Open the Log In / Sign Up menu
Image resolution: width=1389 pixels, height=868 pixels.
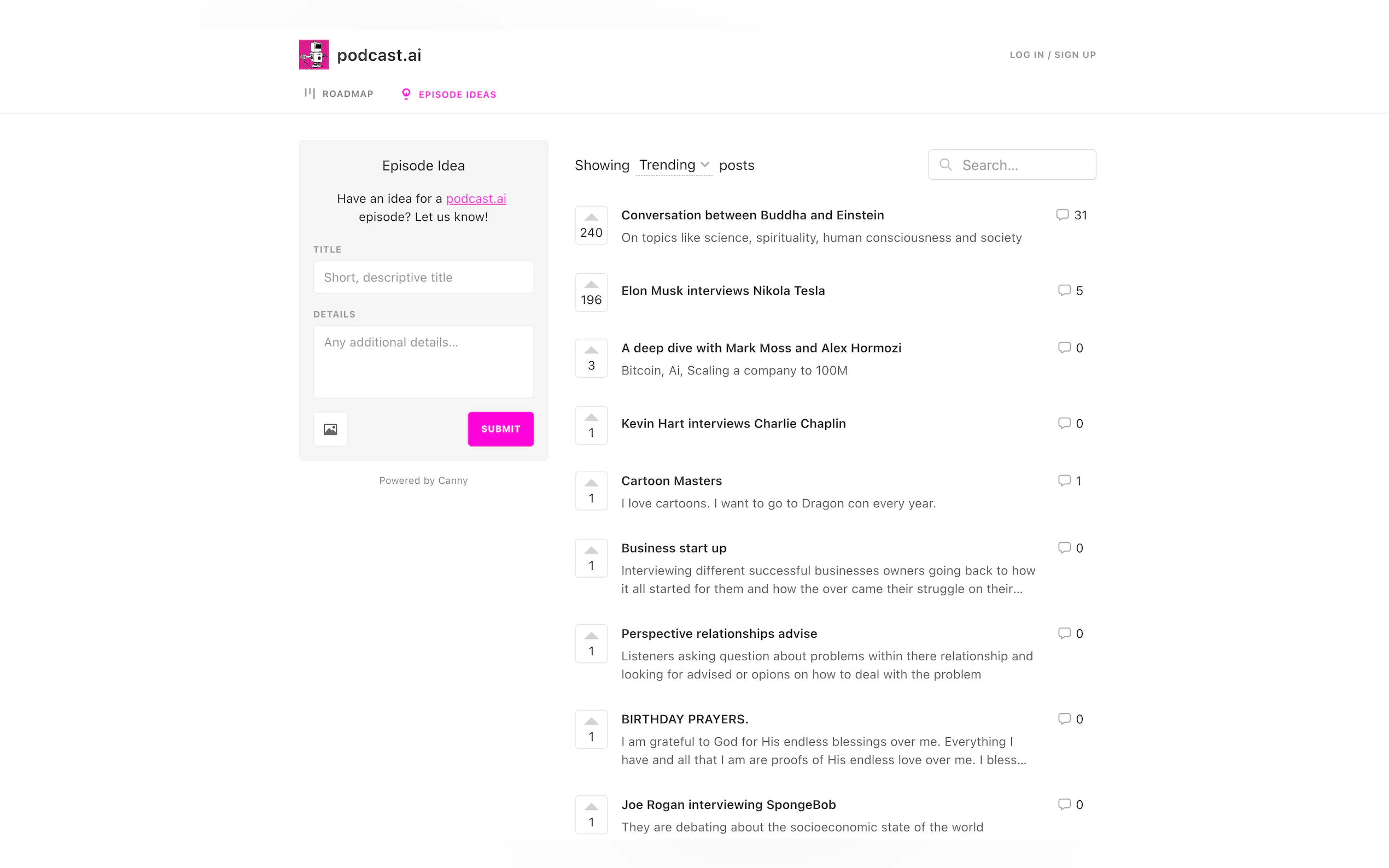(1053, 55)
